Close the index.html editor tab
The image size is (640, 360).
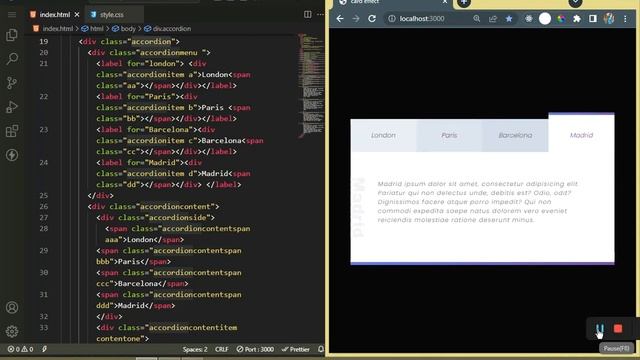point(77,15)
